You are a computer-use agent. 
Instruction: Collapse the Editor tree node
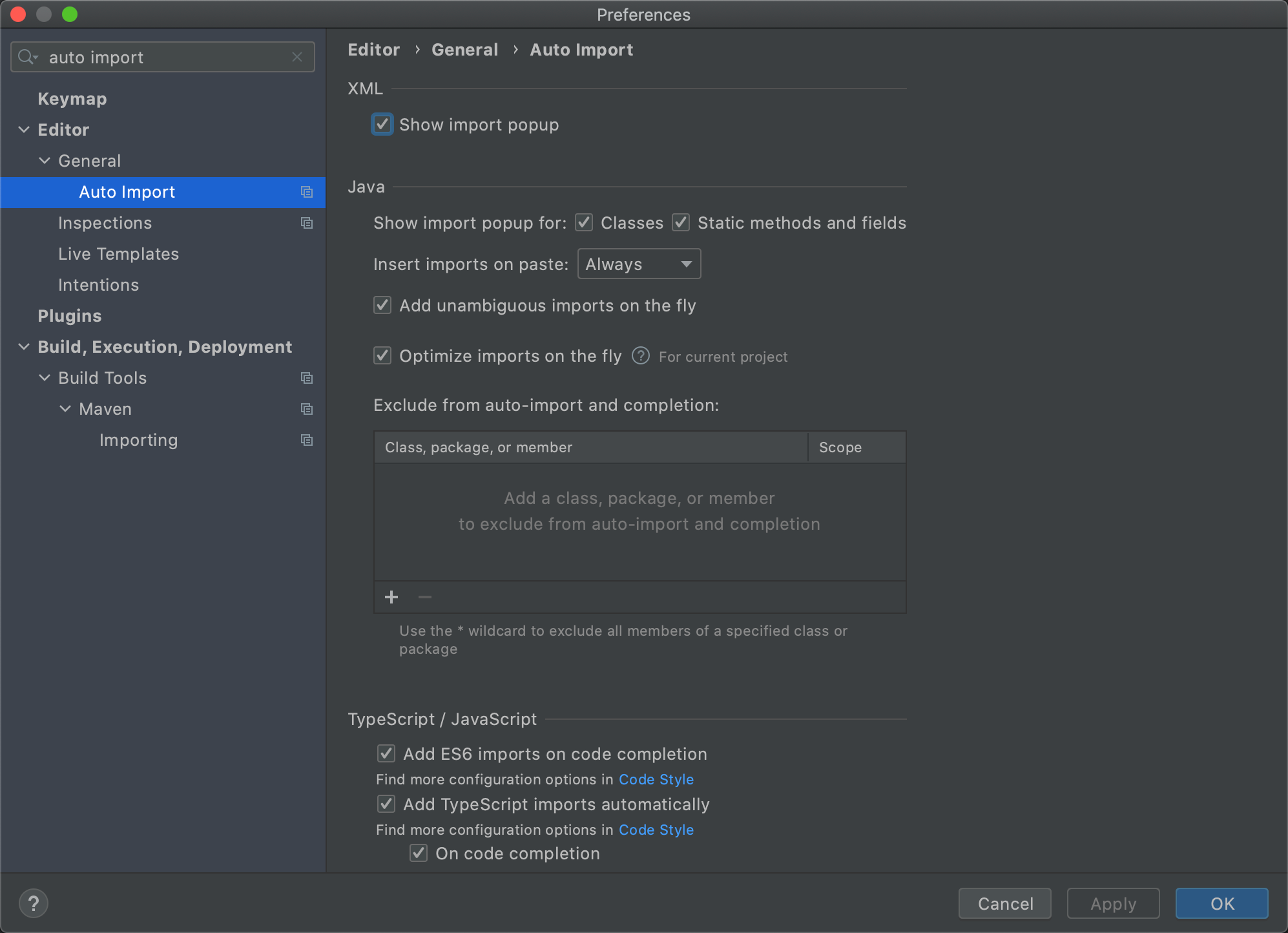[24, 130]
